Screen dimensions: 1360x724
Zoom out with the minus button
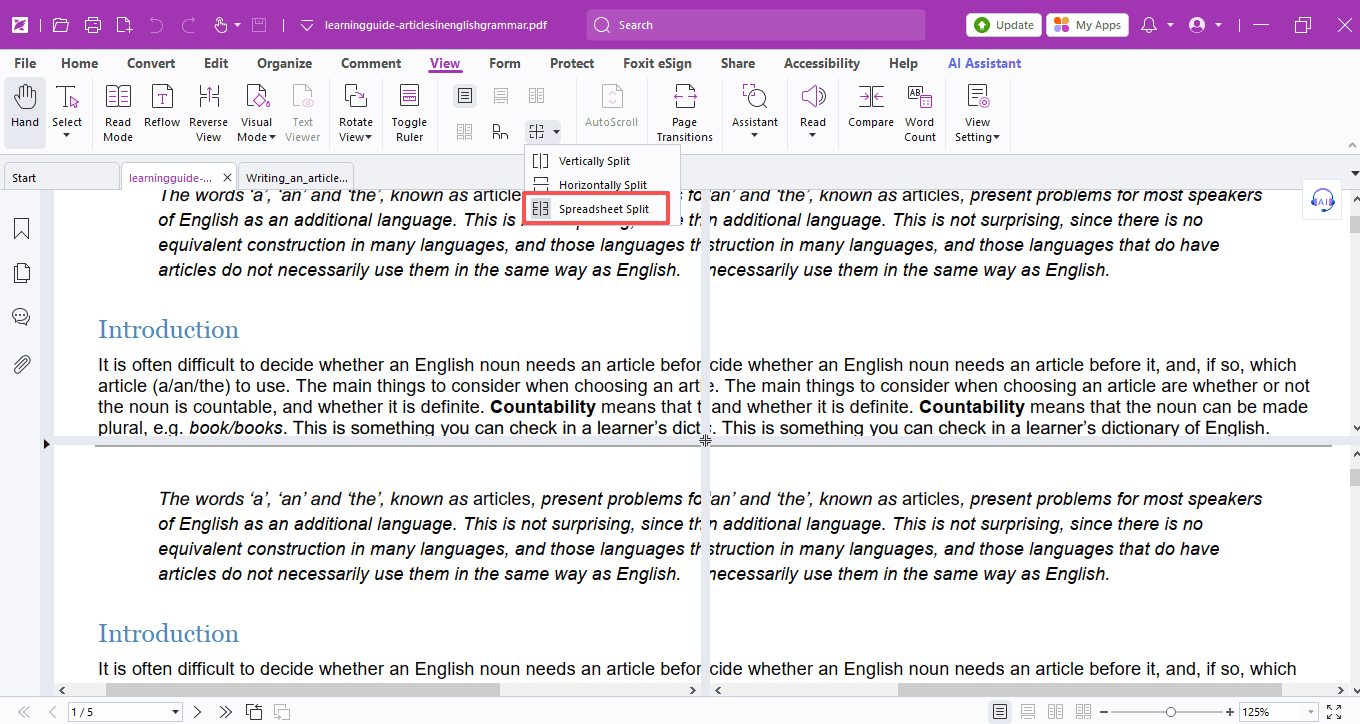[x=1104, y=712]
